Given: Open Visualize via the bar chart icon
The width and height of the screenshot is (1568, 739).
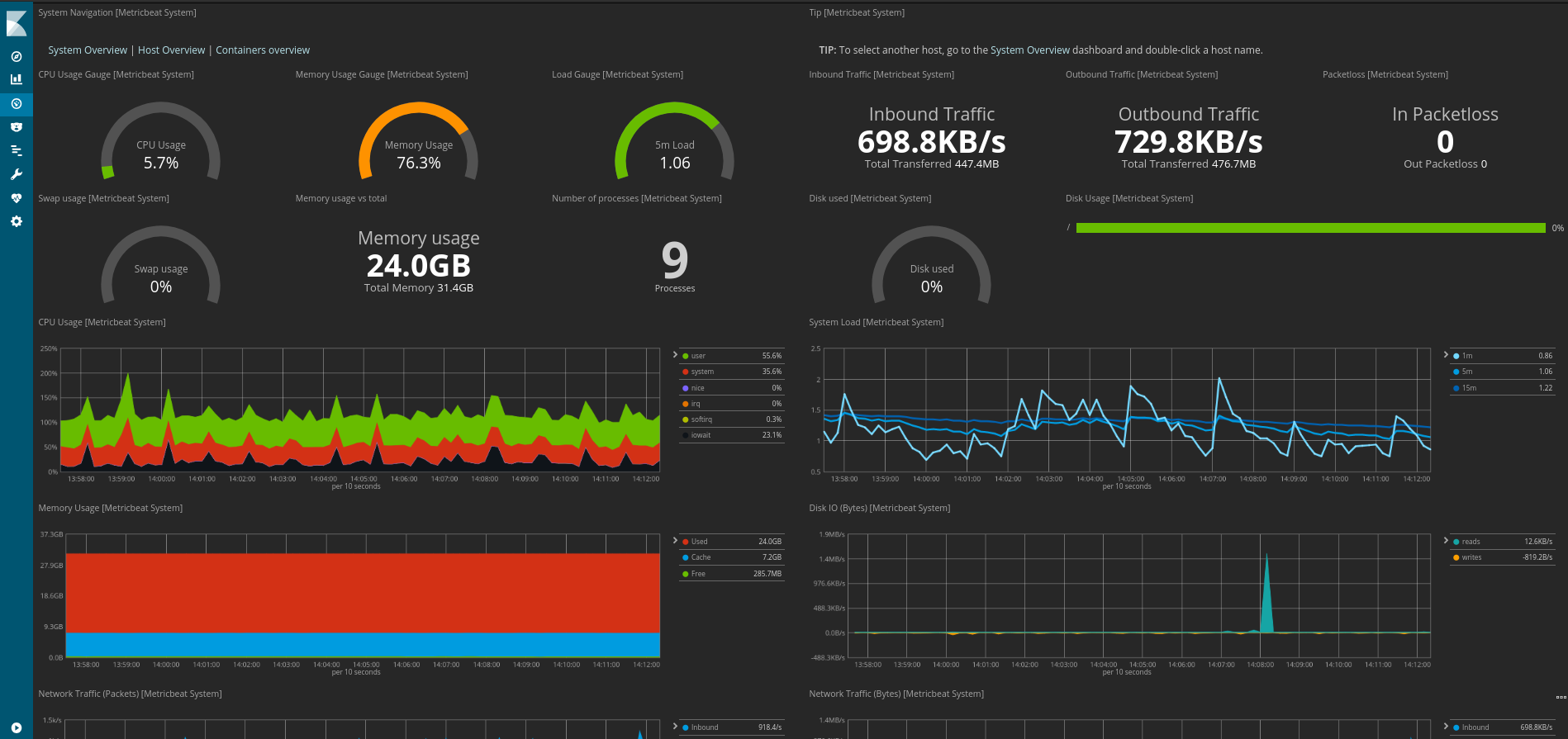Looking at the screenshot, I should 17,80.
